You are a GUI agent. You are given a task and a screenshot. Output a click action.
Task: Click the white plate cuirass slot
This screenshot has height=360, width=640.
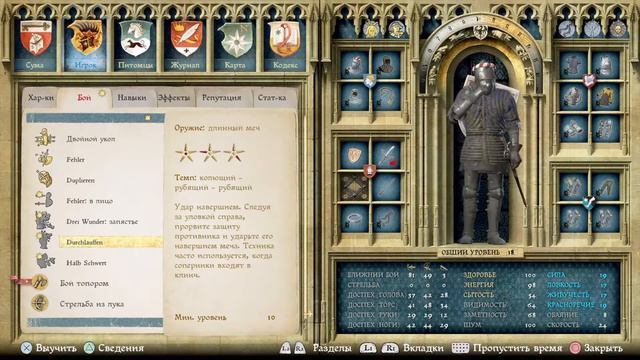pyautogui.click(x=605, y=64)
